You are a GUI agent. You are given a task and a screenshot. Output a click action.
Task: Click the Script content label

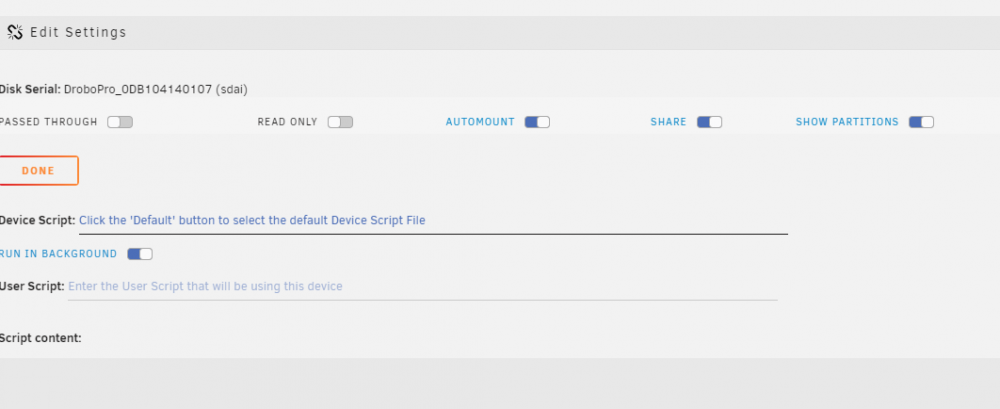(41, 338)
